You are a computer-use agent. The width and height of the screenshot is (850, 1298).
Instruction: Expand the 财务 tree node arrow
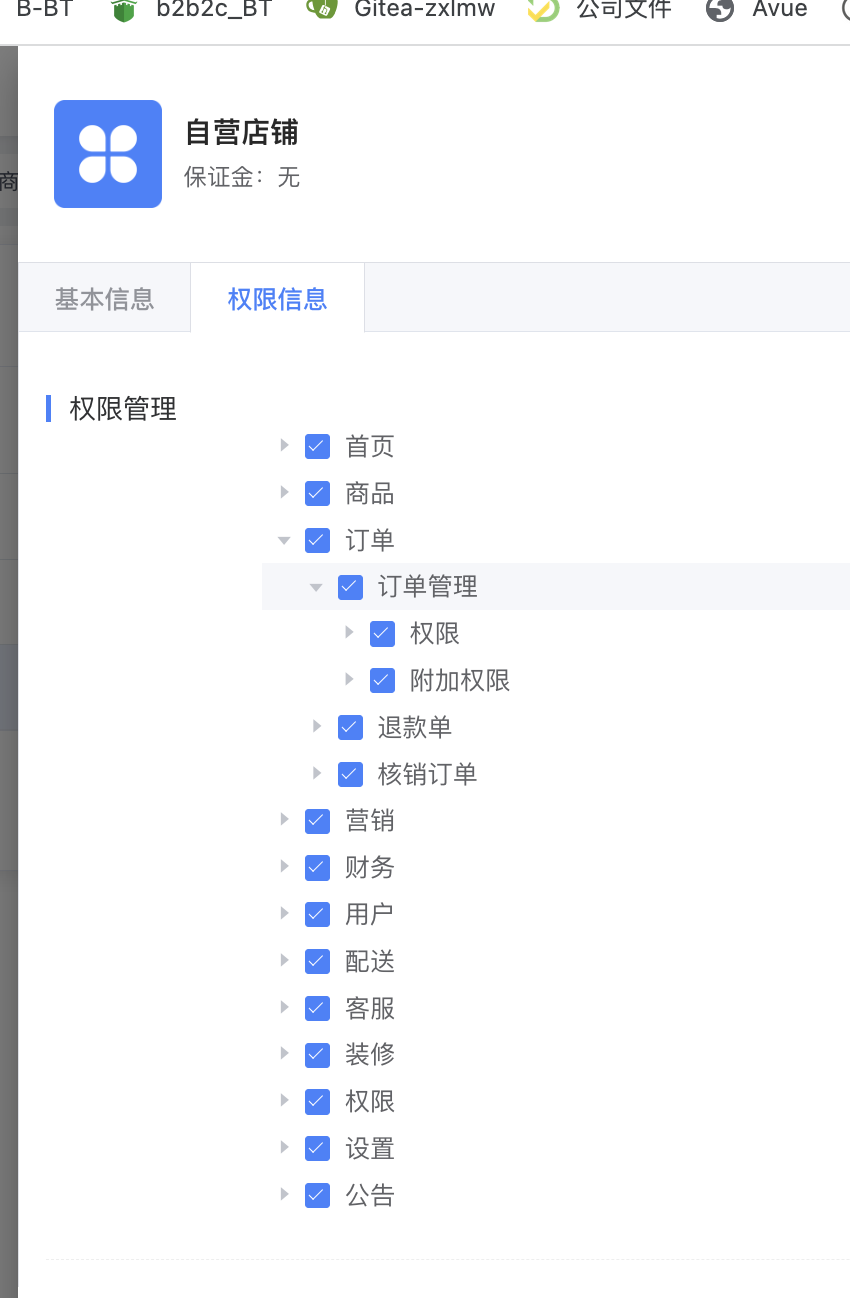[x=284, y=867]
